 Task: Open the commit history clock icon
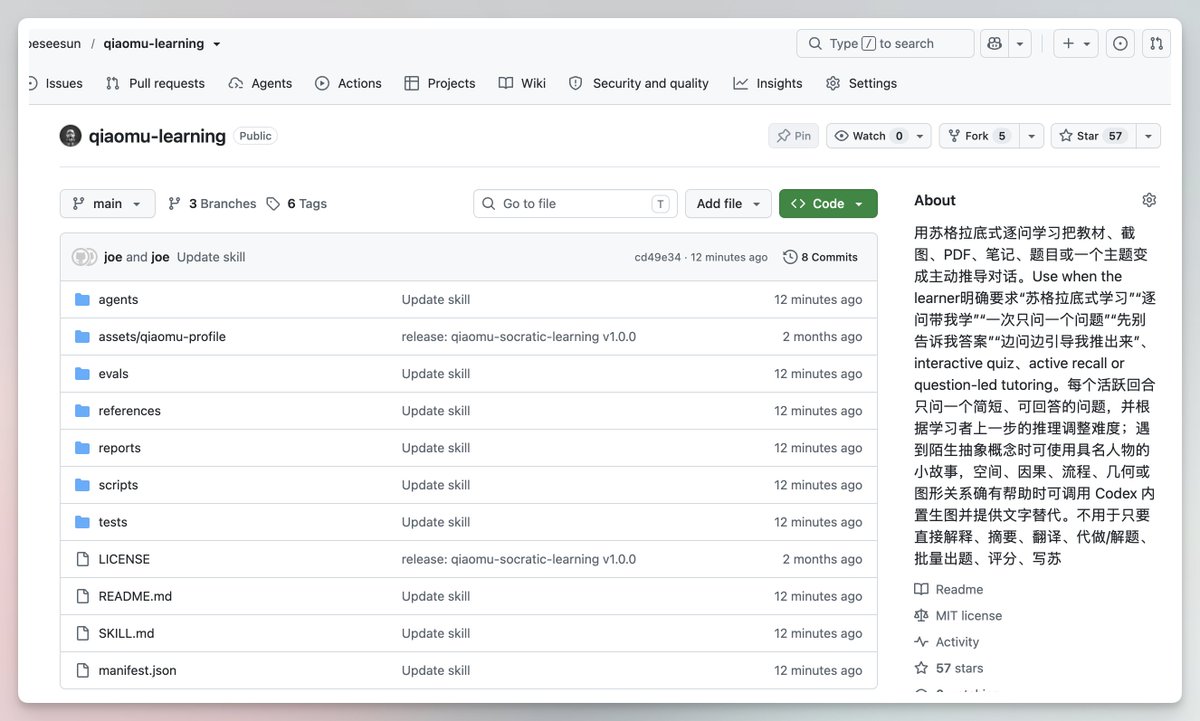point(790,257)
